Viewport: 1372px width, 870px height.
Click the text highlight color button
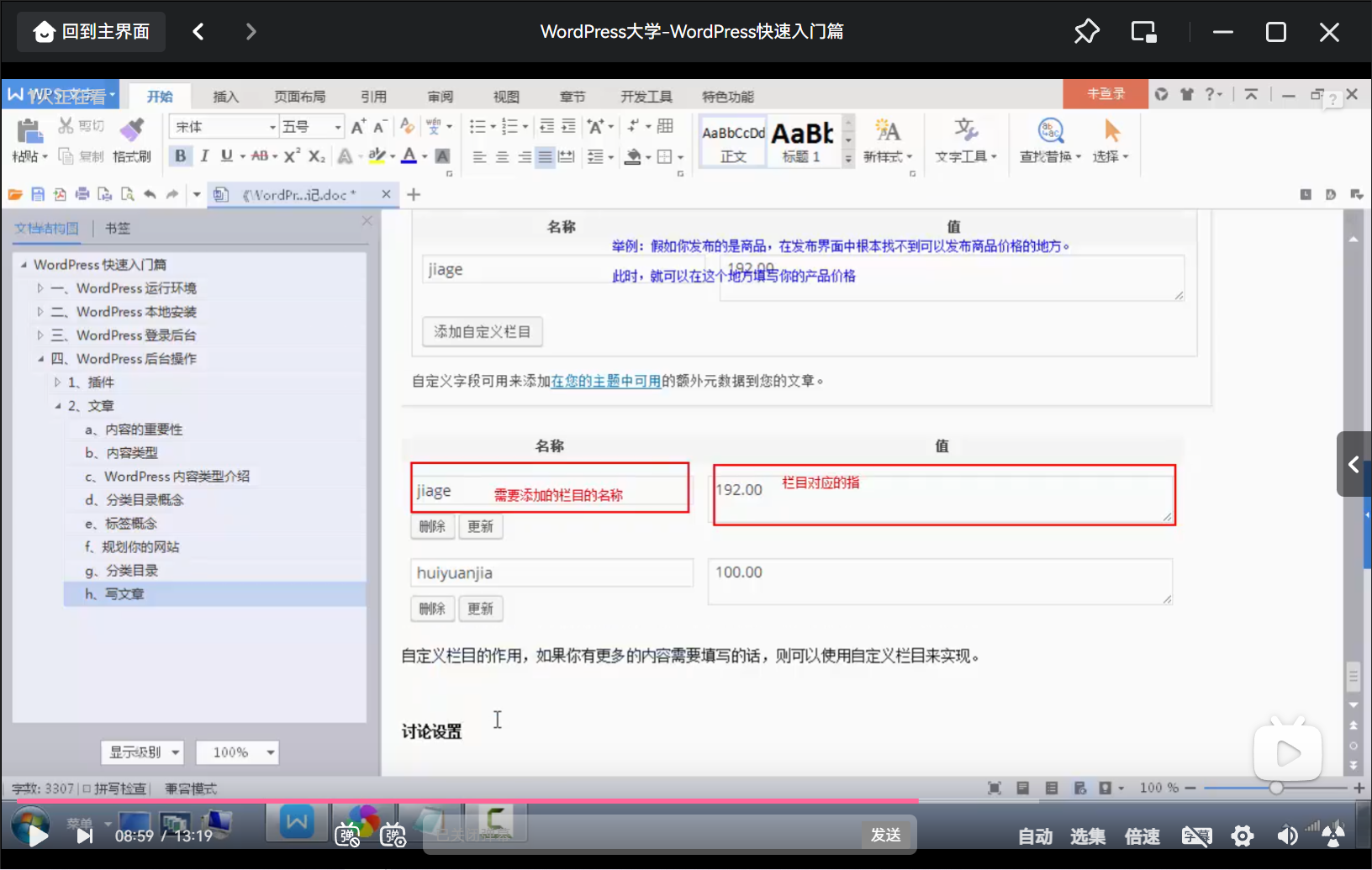377,156
